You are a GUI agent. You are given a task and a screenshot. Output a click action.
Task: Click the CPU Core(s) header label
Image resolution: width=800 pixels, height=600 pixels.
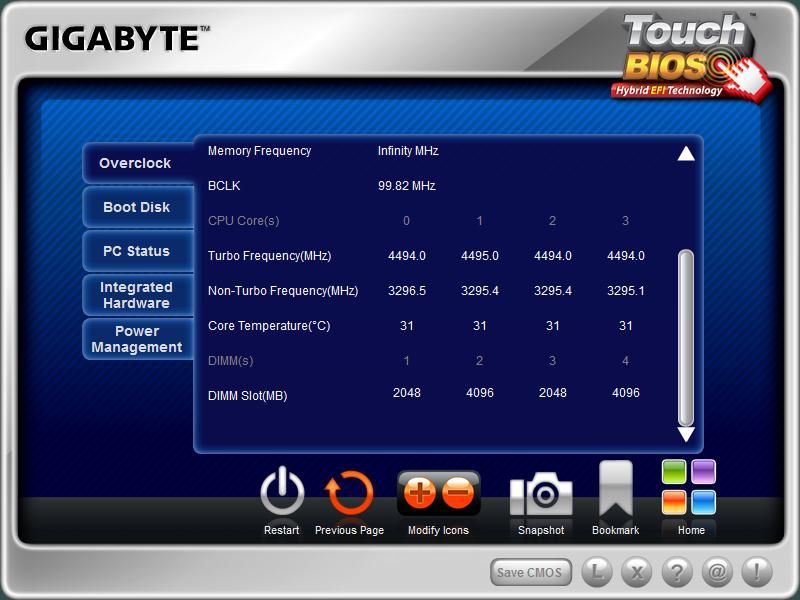[x=243, y=221]
